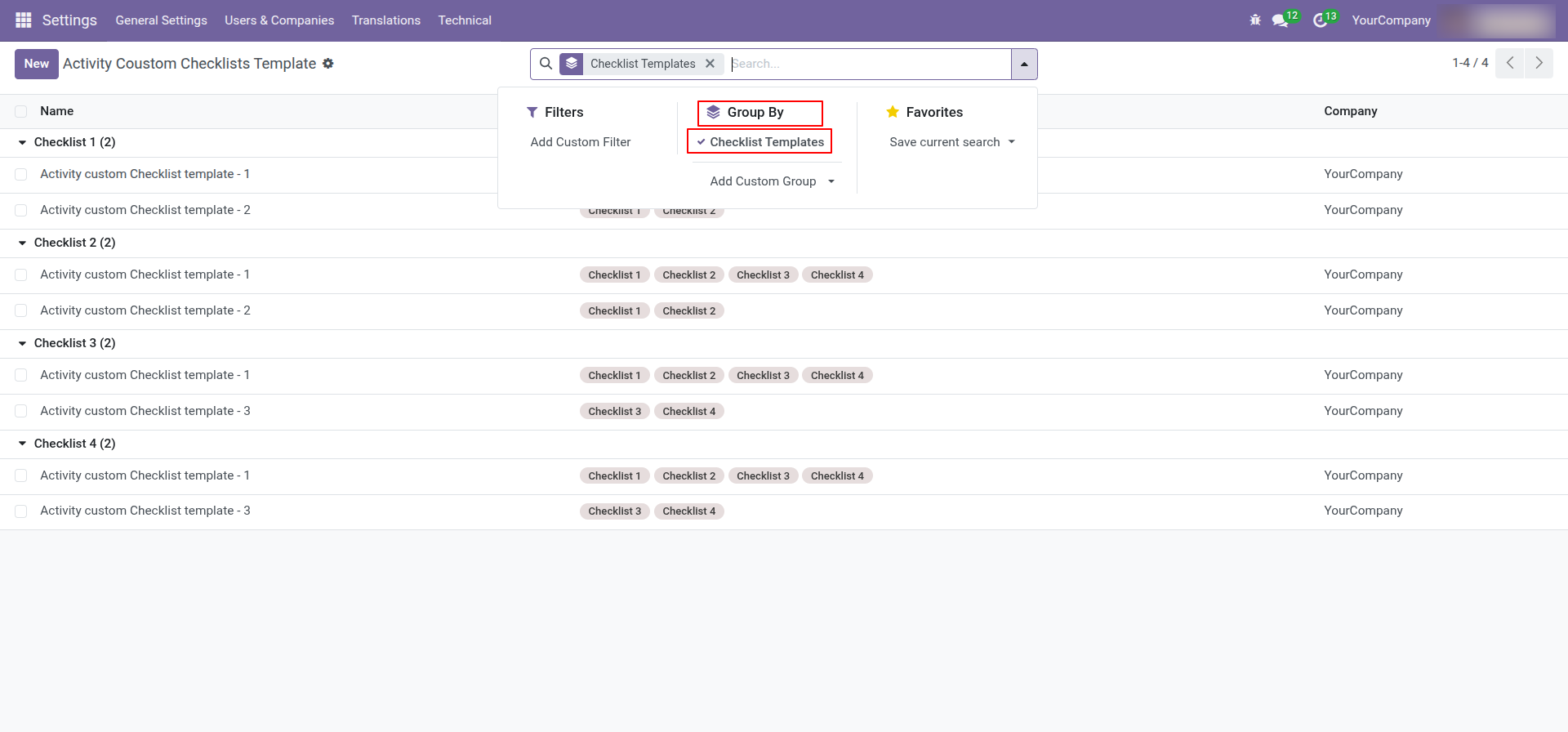Screen dimensions: 1568x732
Task: Check template - 3 row under Checklist 4
Action: (x=21, y=511)
